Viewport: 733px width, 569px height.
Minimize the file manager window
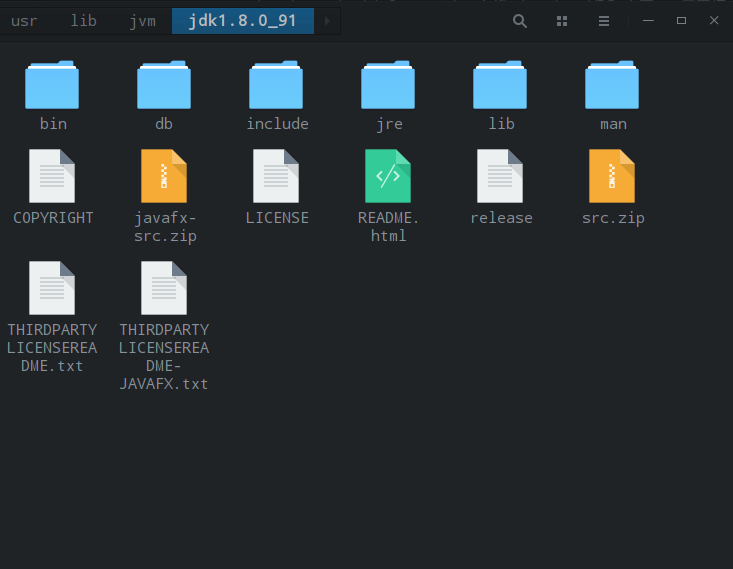648,21
